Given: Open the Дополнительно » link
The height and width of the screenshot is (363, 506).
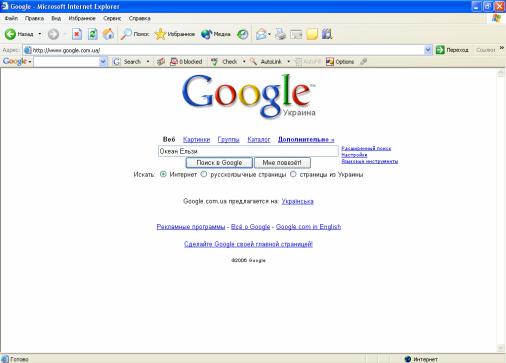Looking at the screenshot, I should coord(306,140).
